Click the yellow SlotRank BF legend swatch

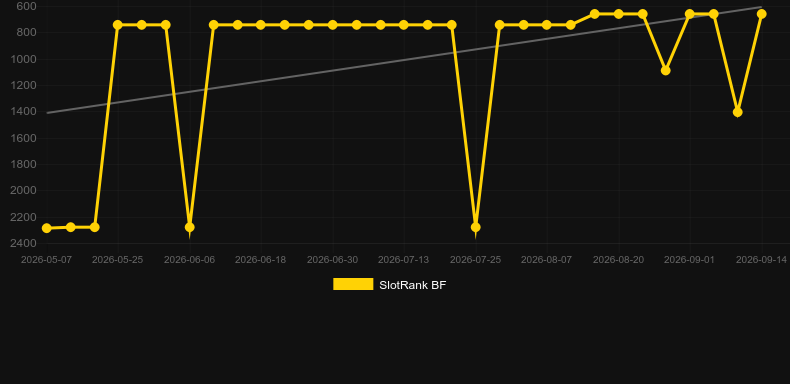(x=353, y=284)
